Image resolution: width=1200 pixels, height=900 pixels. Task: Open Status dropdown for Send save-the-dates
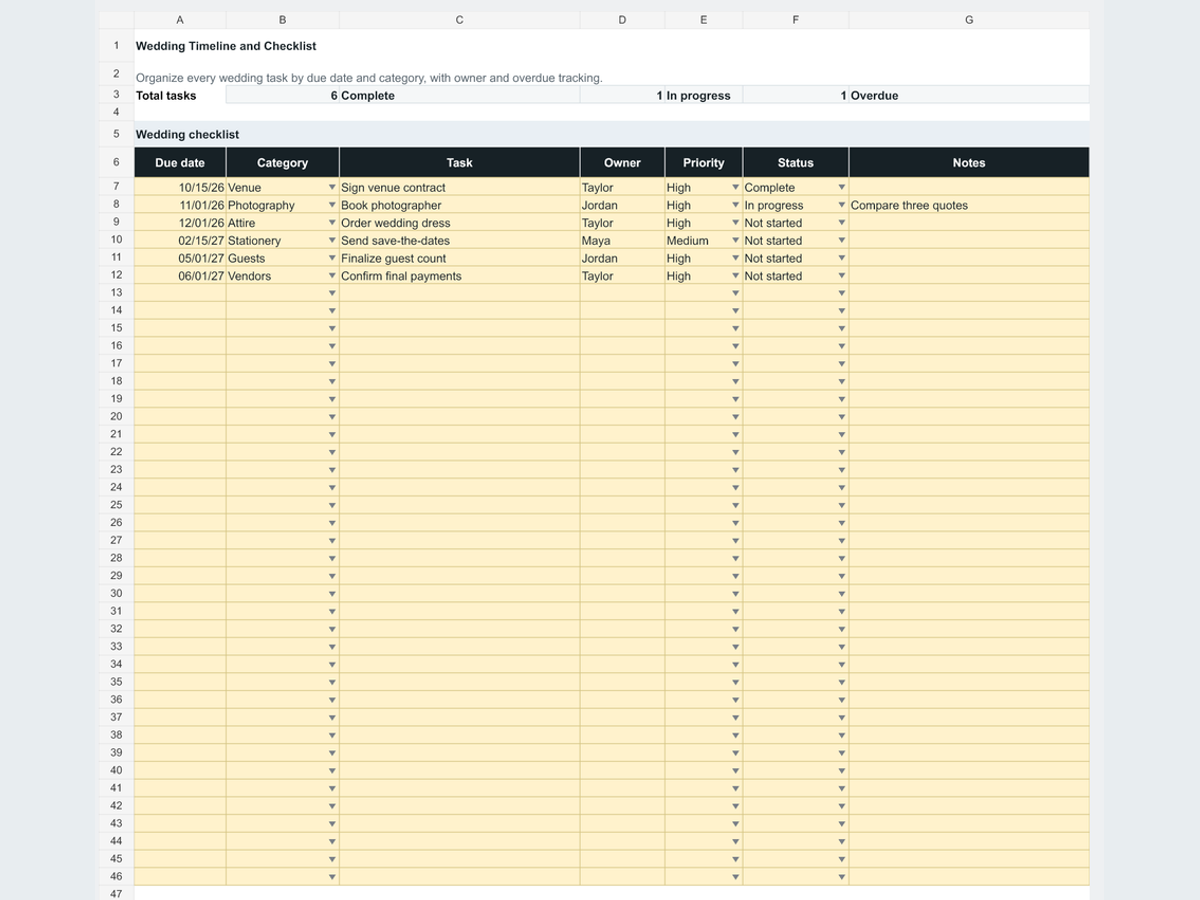[x=842, y=241]
